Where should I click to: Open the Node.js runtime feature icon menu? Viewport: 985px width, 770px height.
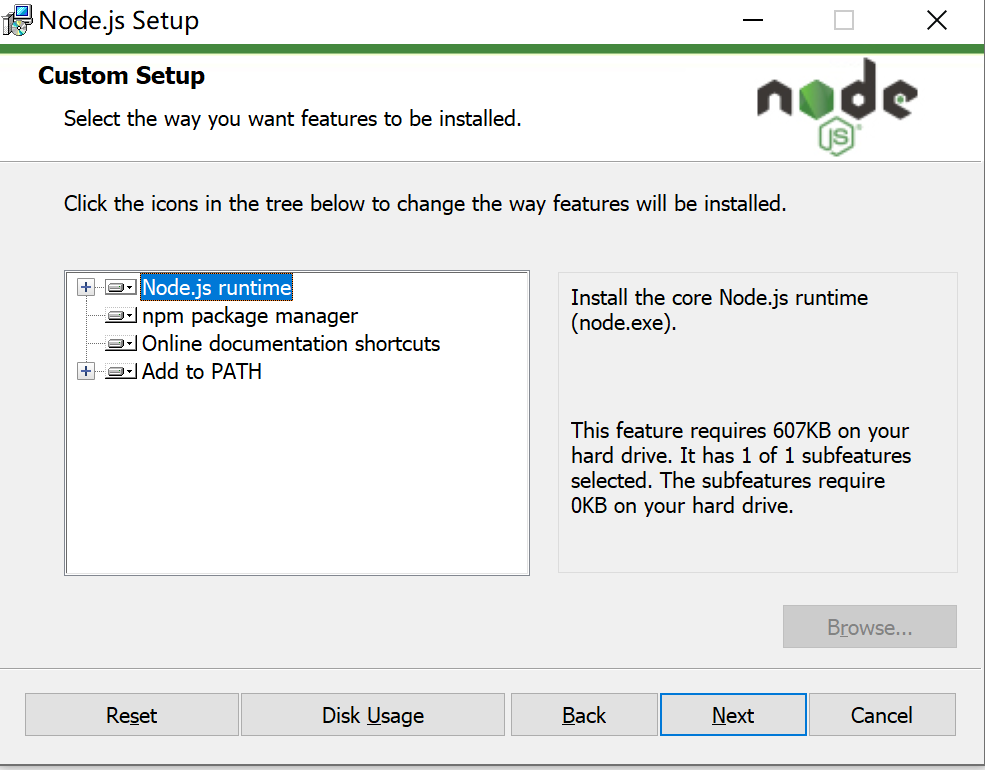[x=119, y=287]
